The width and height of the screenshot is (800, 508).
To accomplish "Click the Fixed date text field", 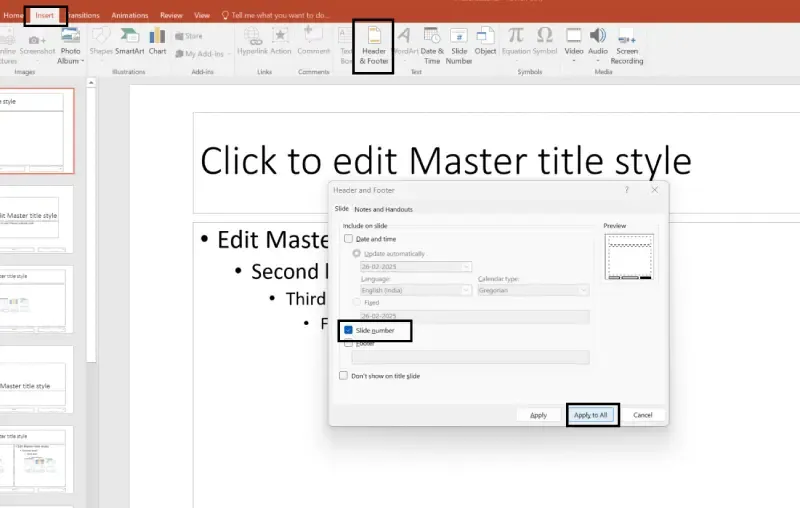I will point(474,316).
